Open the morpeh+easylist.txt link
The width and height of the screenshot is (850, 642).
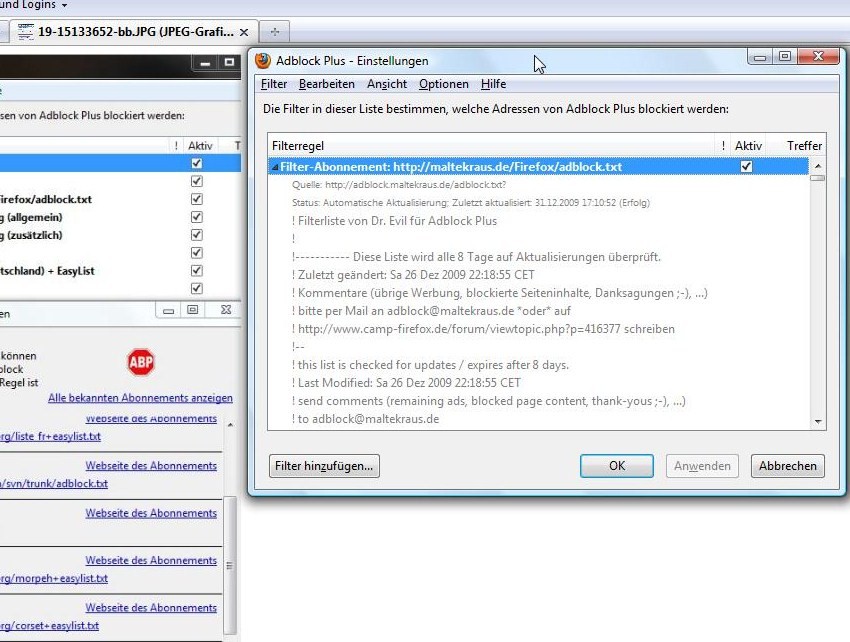tap(54, 579)
